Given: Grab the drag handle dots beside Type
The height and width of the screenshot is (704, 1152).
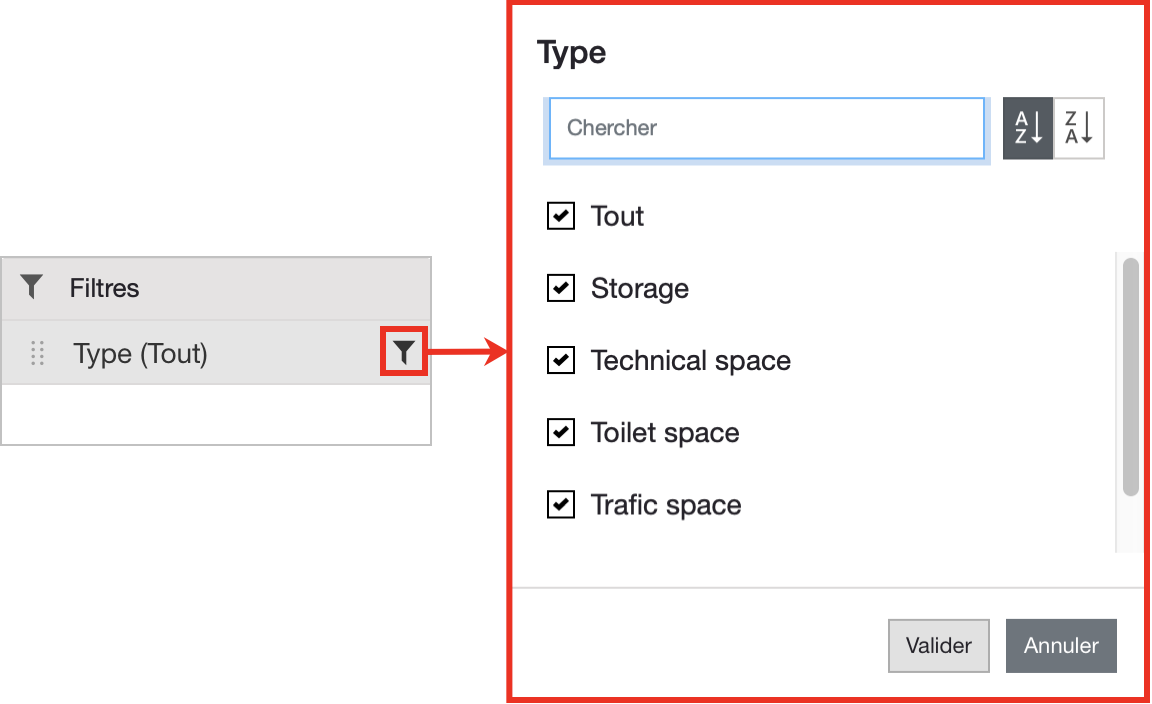Looking at the screenshot, I should (x=38, y=353).
